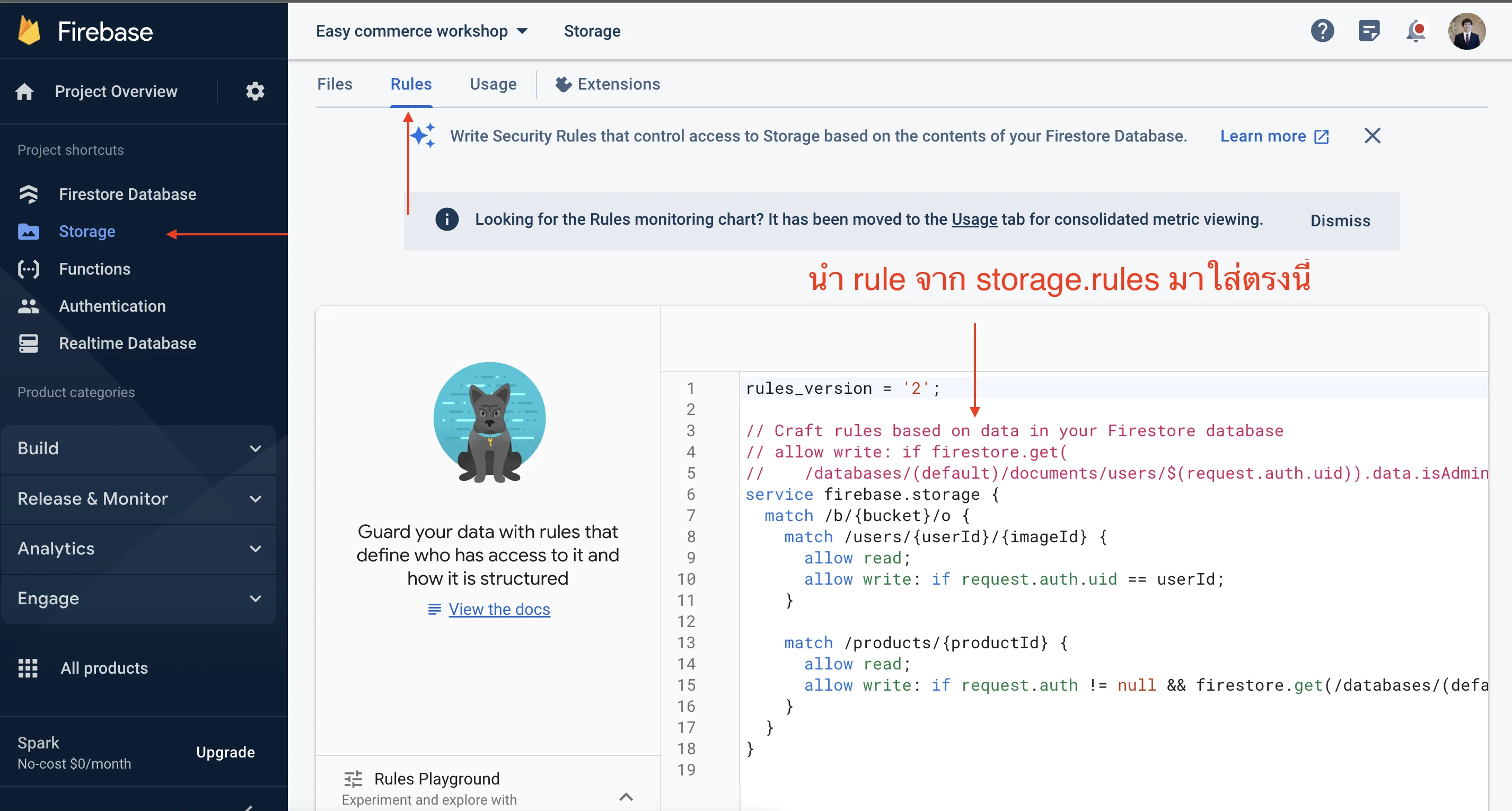Open Realtime Database in the sidebar
This screenshot has width=1512, height=811.
click(127, 343)
